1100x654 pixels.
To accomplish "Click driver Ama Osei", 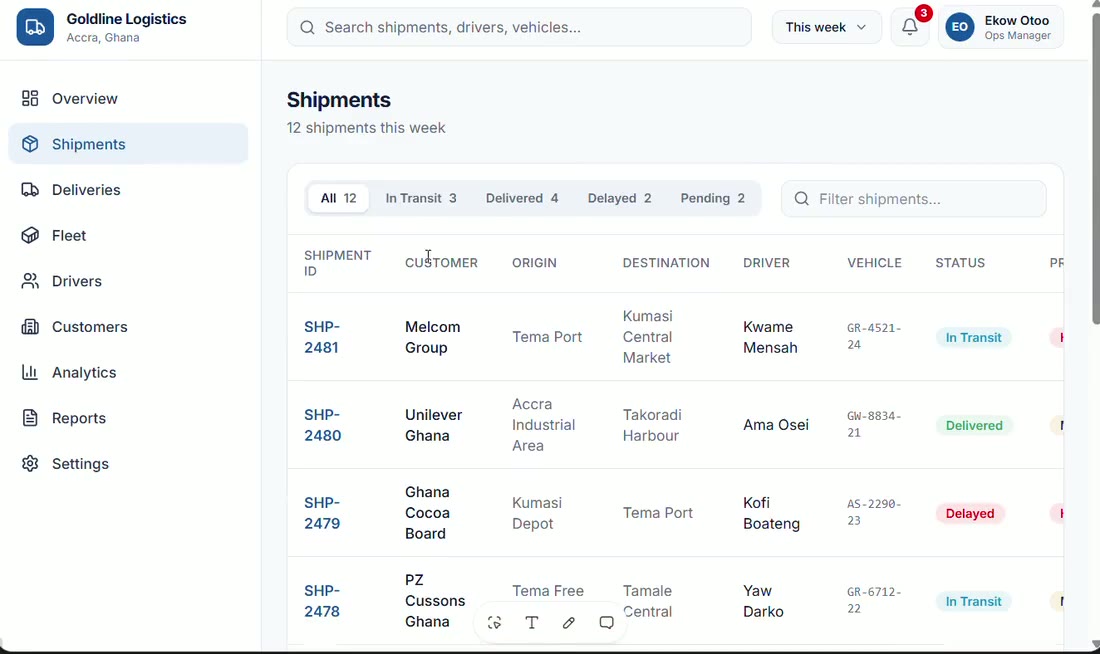I will (776, 425).
